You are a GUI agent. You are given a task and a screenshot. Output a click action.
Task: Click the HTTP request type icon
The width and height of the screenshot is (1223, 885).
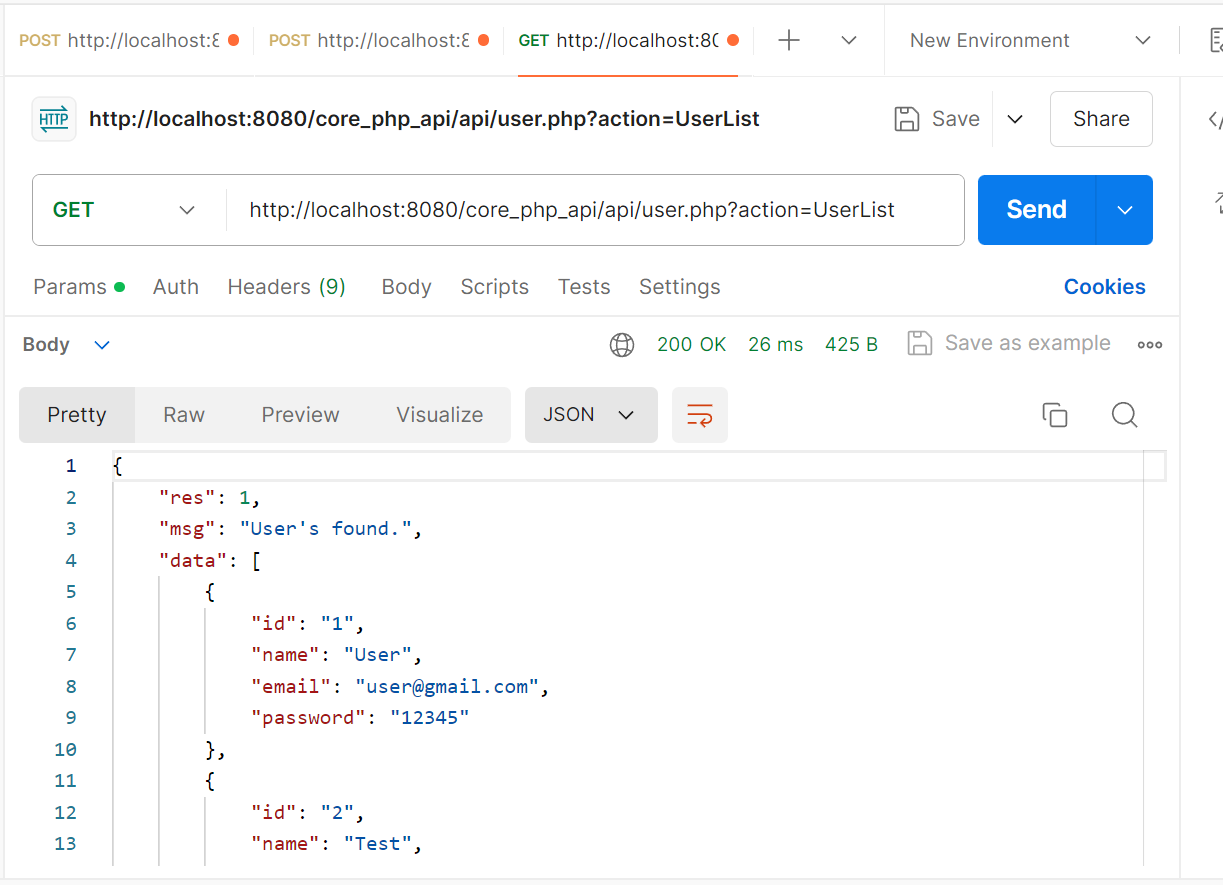[x=54, y=119]
